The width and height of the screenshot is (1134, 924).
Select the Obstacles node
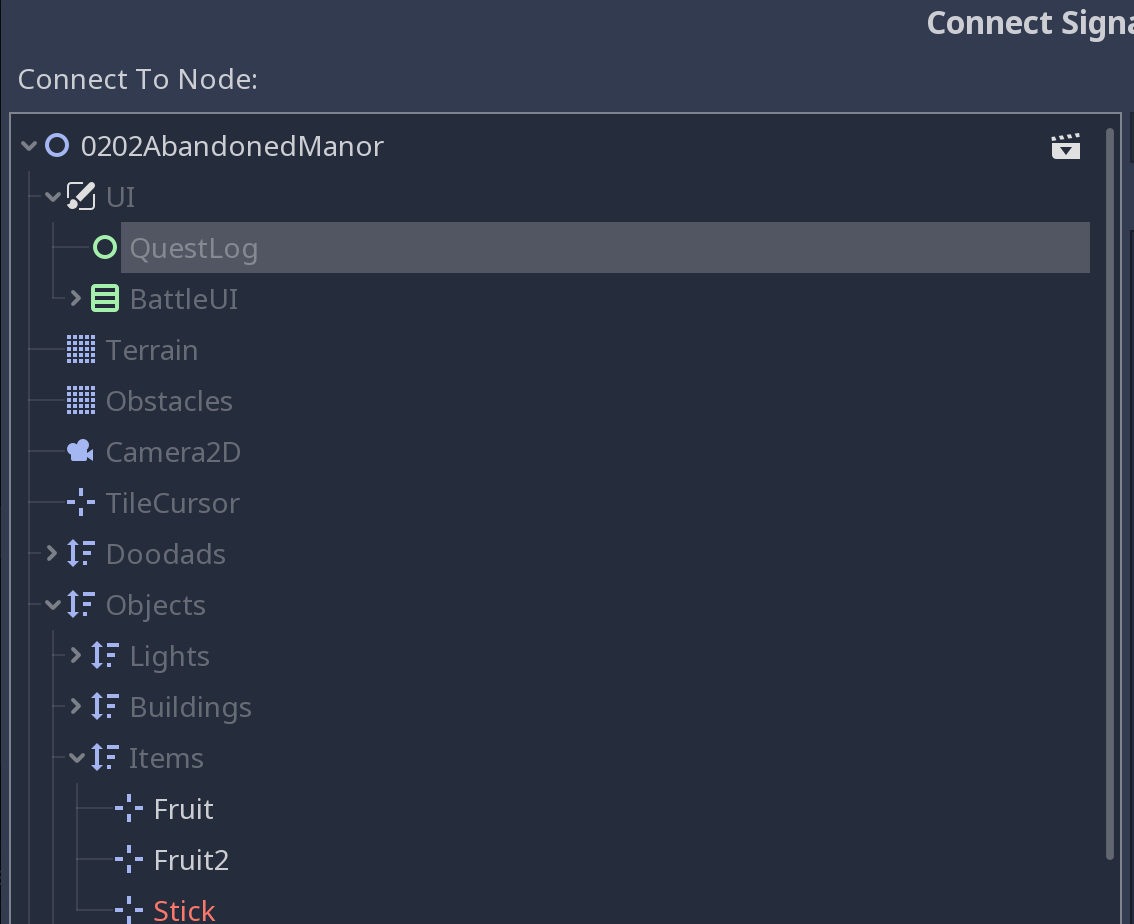tap(169, 400)
